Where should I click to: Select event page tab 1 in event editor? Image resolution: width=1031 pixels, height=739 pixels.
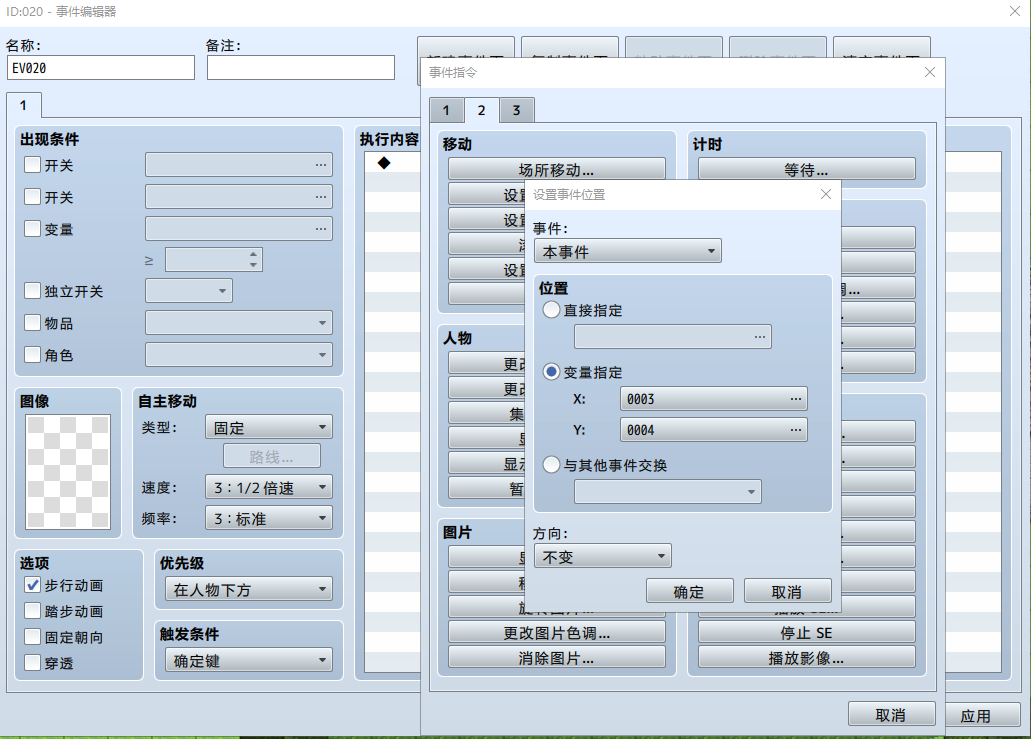(x=24, y=105)
